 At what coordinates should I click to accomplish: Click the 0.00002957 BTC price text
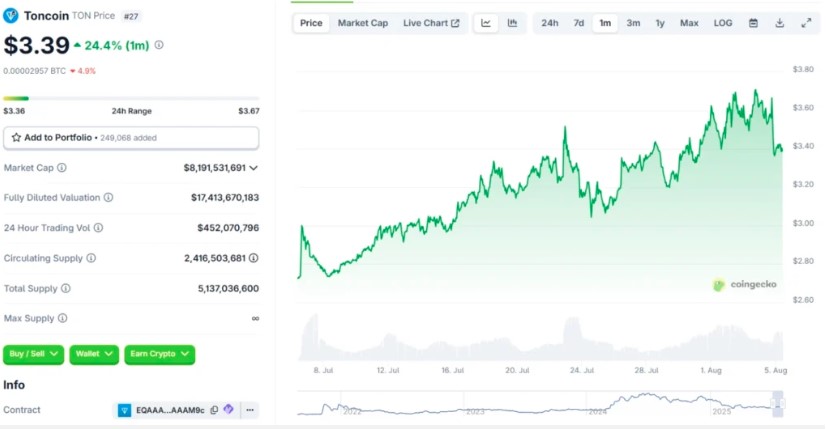point(35,71)
